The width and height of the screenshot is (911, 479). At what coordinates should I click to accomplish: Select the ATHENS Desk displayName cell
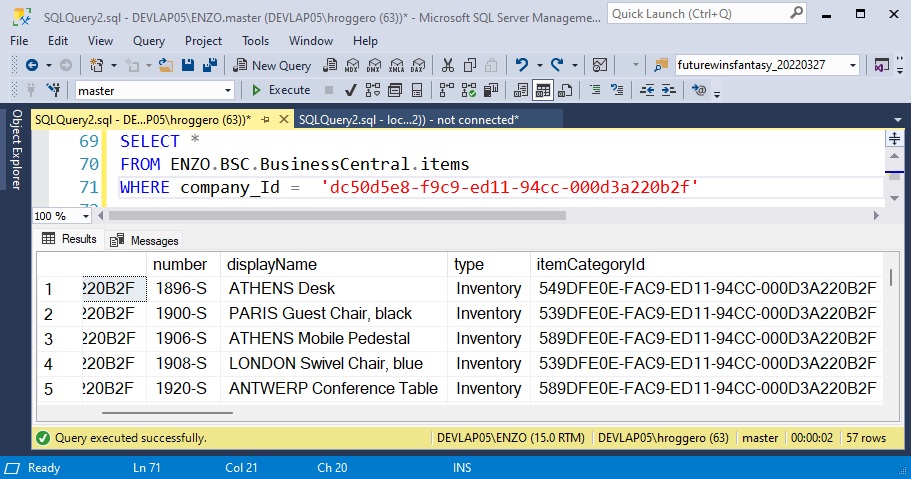coord(334,288)
